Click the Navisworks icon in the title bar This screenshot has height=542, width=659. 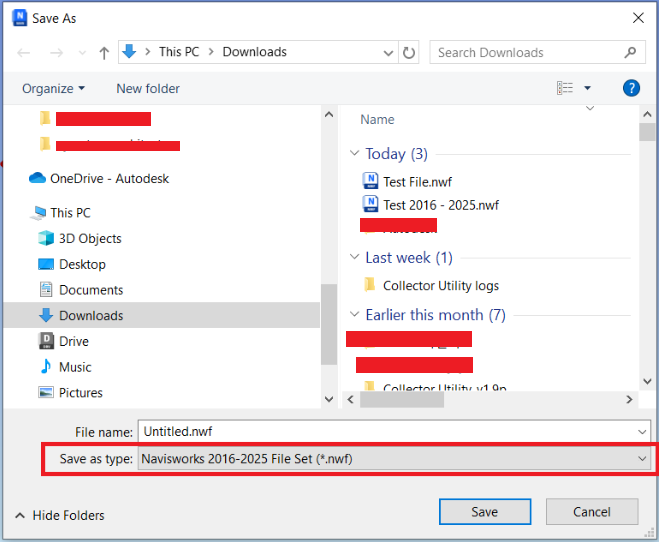click(x=20, y=18)
